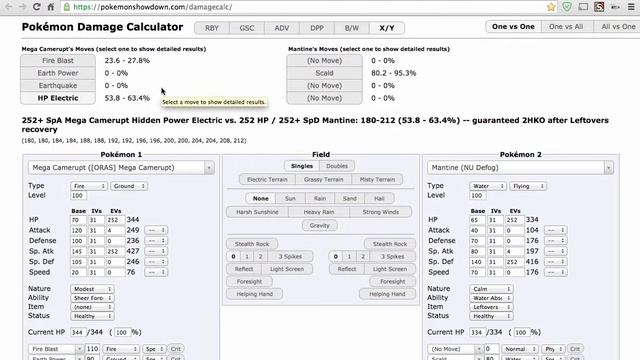Choose All vs One mode
Image resolution: width=640 pixels, height=360 pixels.
coord(618,27)
